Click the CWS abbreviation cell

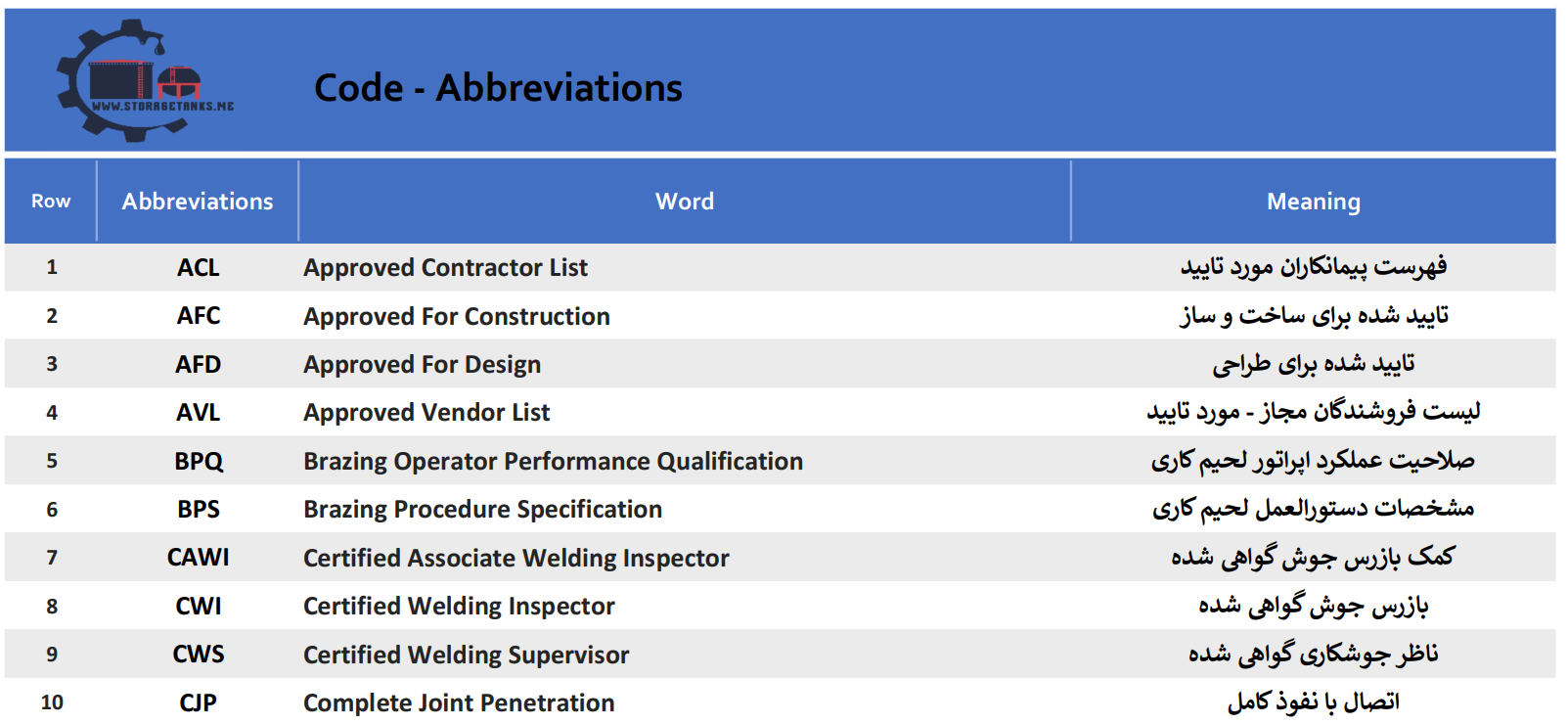click(199, 655)
